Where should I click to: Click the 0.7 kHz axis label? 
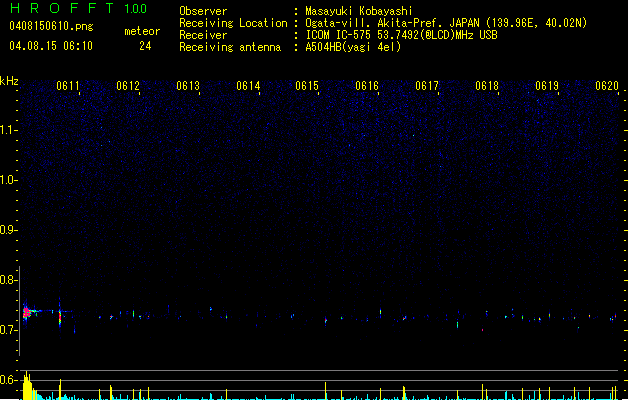[8, 330]
